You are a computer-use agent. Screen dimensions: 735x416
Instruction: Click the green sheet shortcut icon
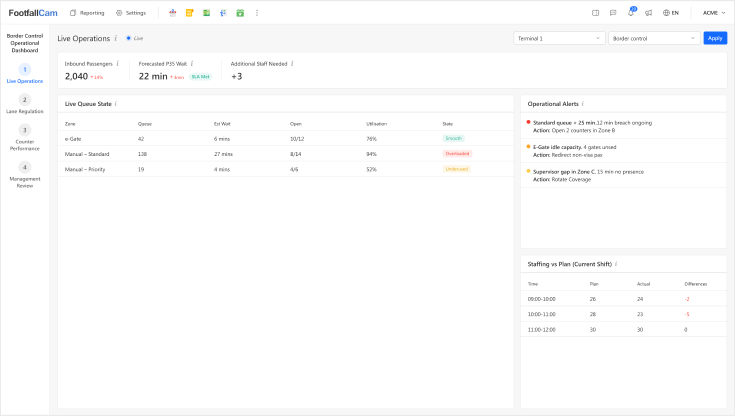click(206, 13)
